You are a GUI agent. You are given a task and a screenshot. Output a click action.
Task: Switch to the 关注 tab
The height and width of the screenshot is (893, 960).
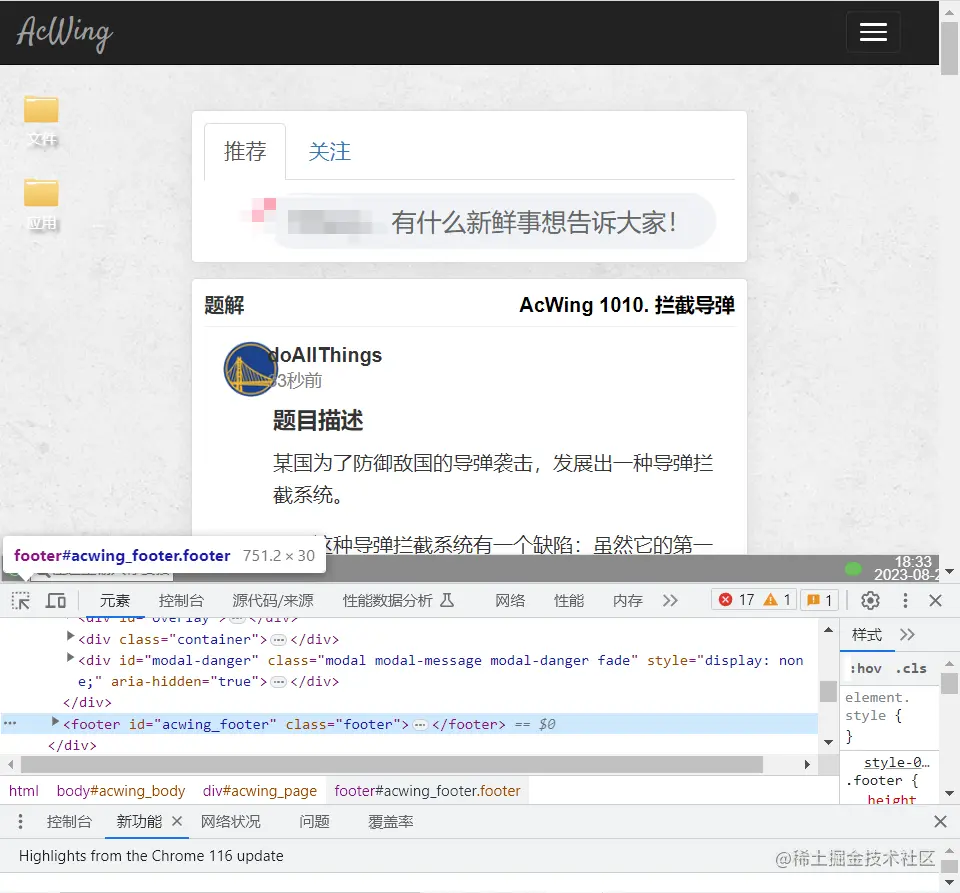click(329, 151)
